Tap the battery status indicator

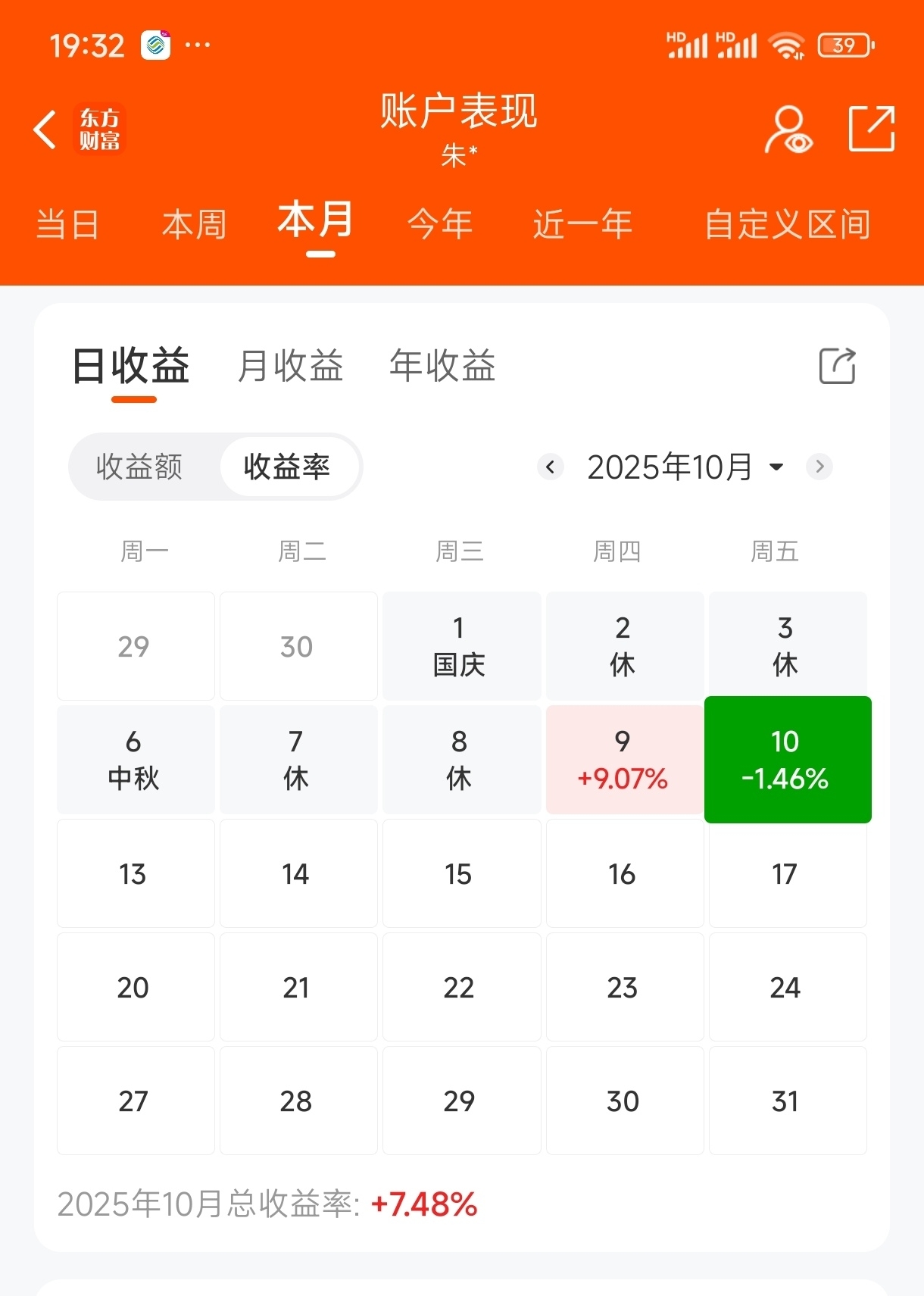pyautogui.click(x=846, y=45)
